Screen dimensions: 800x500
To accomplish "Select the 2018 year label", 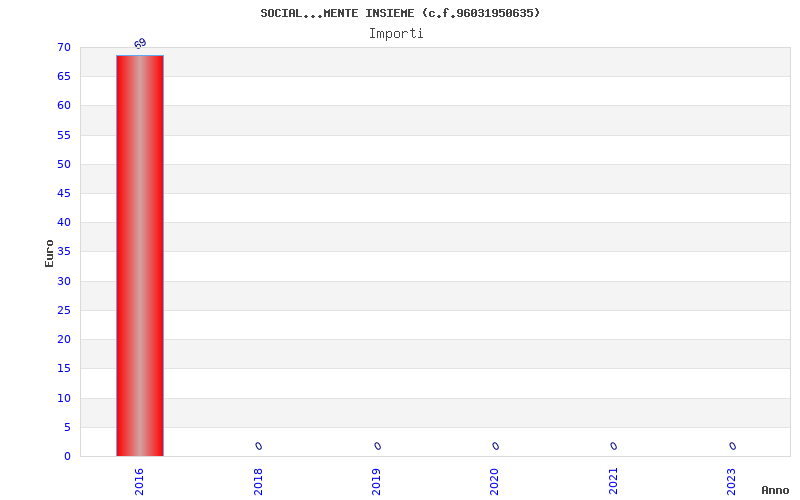I will [258, 481].
